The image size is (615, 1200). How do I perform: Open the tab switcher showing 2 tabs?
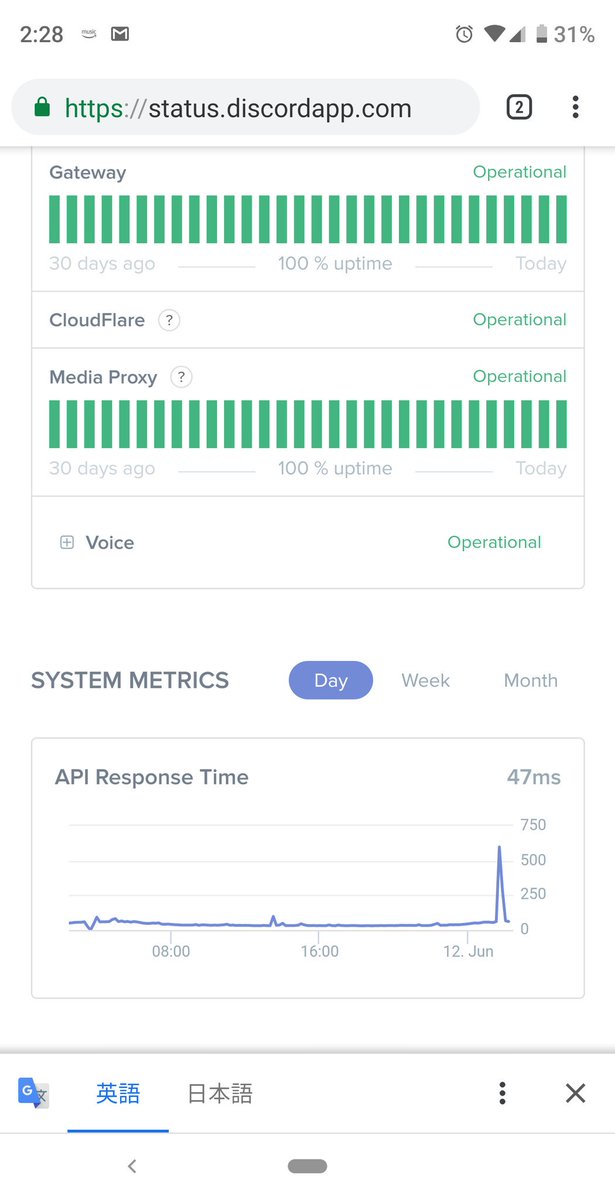point(518,107)
